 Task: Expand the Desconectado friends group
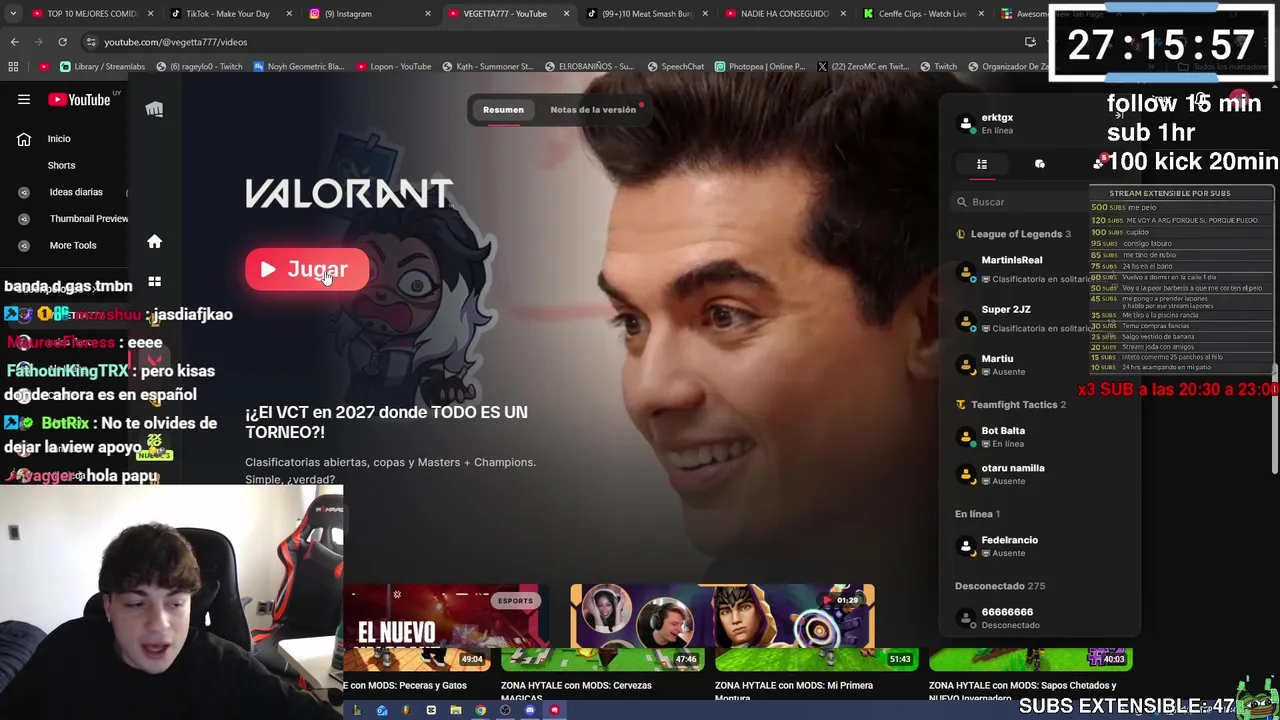click(x=1000, y=586)
